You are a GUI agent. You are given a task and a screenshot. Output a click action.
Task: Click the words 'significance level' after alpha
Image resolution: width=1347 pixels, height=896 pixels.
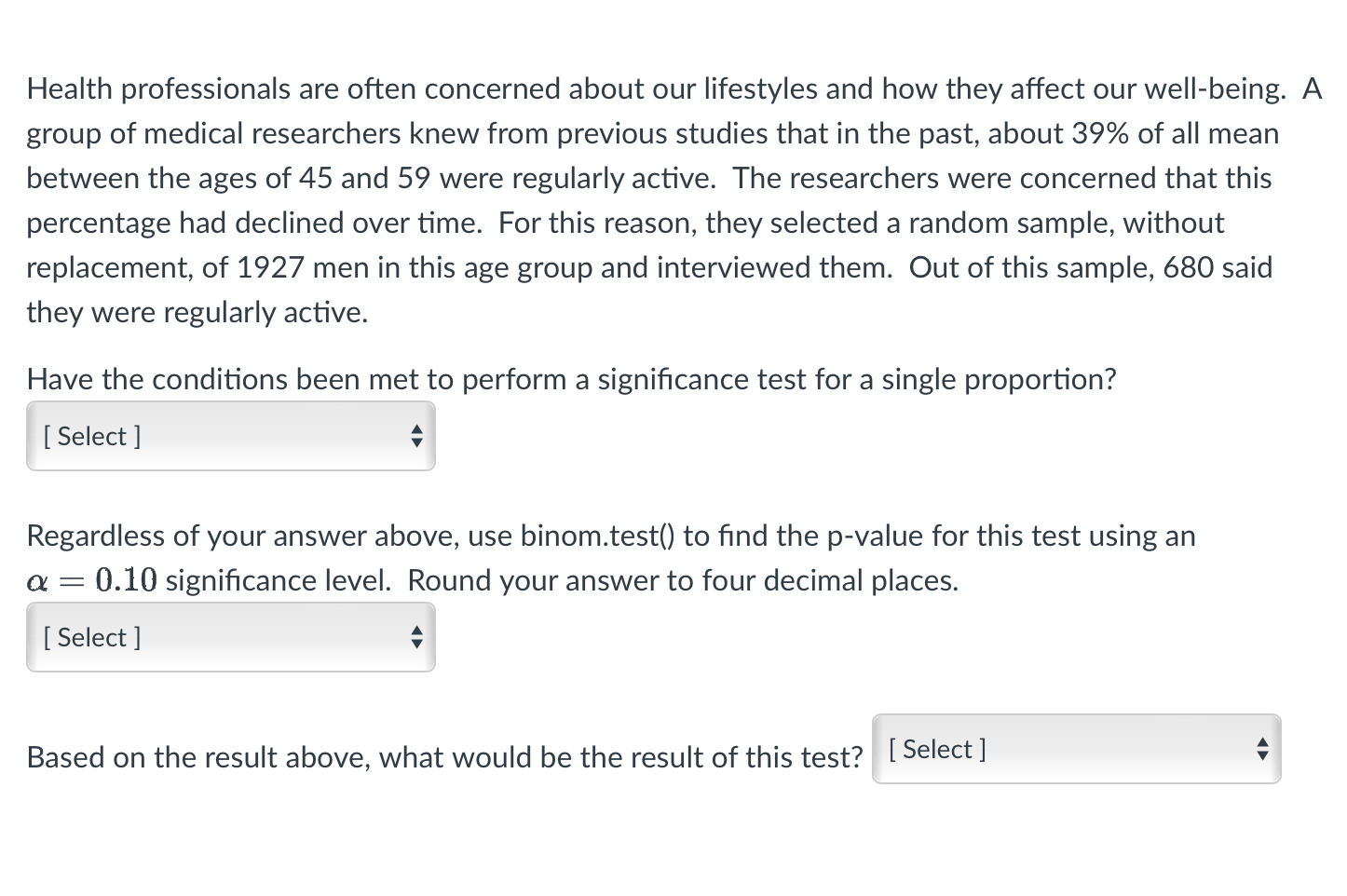click(278, 580)
